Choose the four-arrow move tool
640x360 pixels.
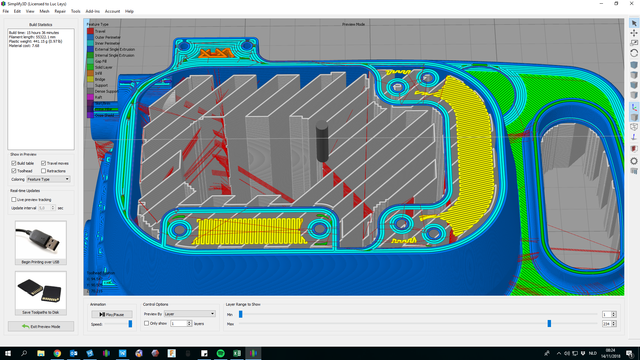point(633,33)
